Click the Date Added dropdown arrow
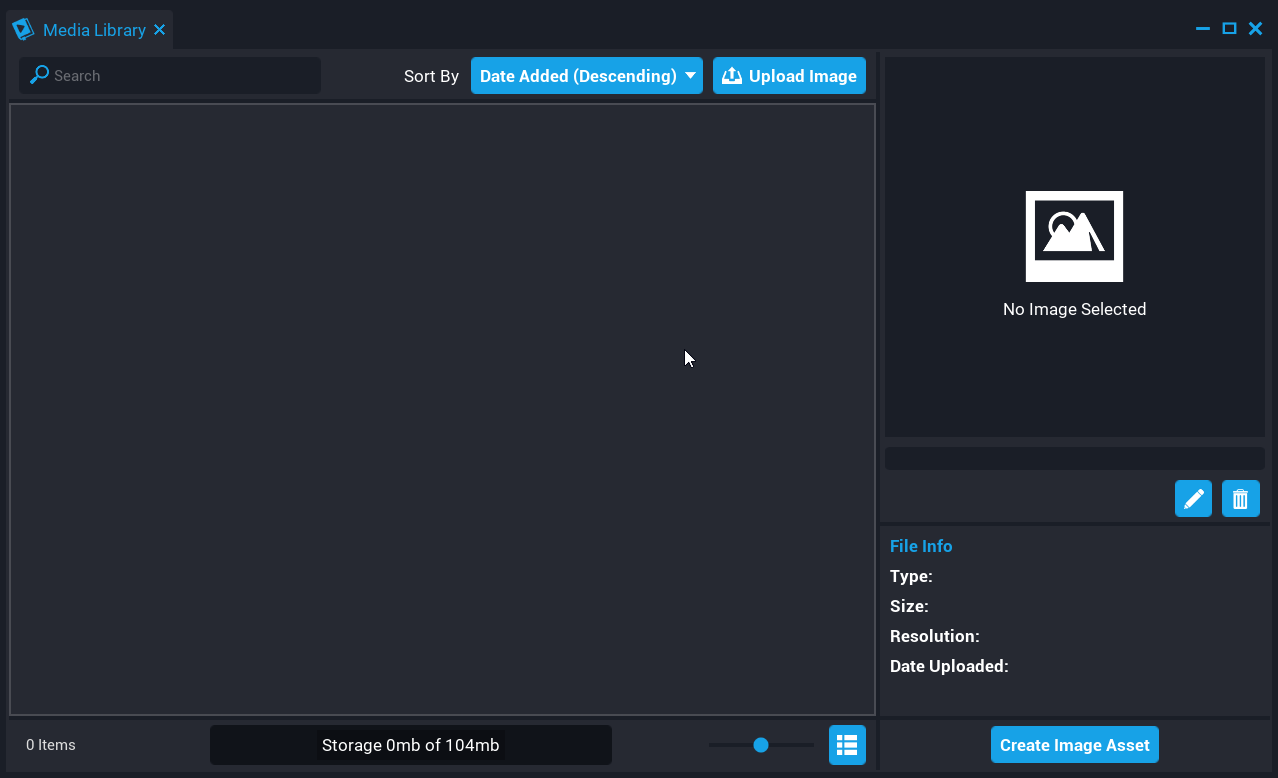The image size is (1278, 778). pos(690,76)
